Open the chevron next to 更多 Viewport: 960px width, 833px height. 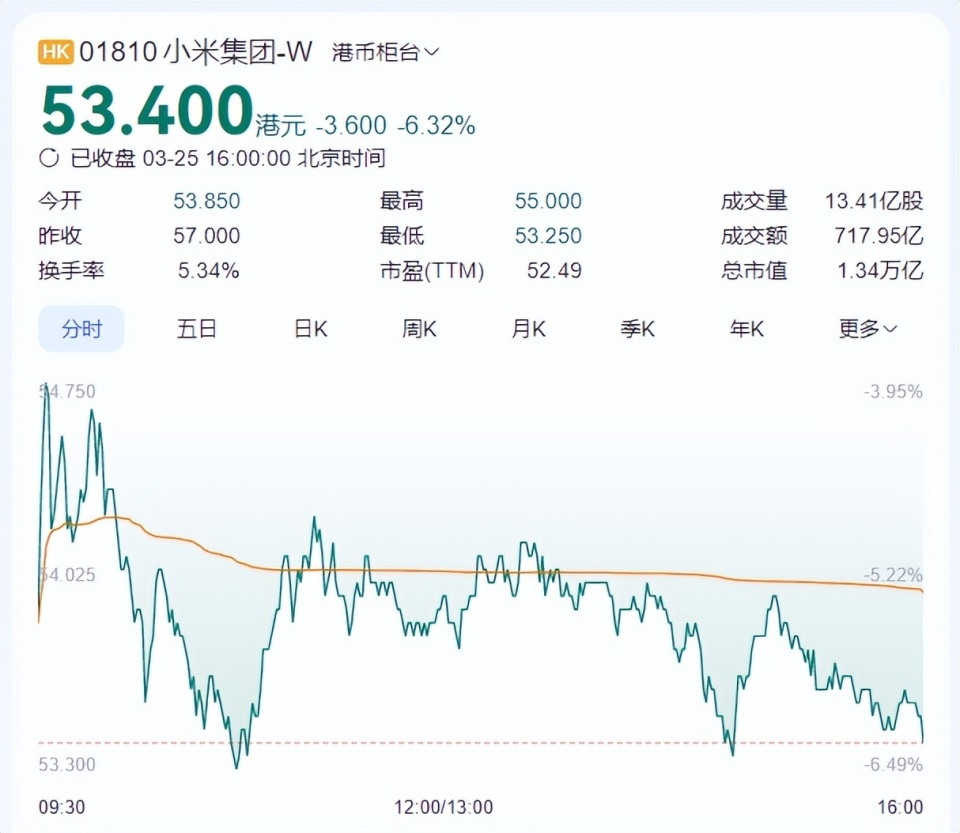click(x=890, y=329)
